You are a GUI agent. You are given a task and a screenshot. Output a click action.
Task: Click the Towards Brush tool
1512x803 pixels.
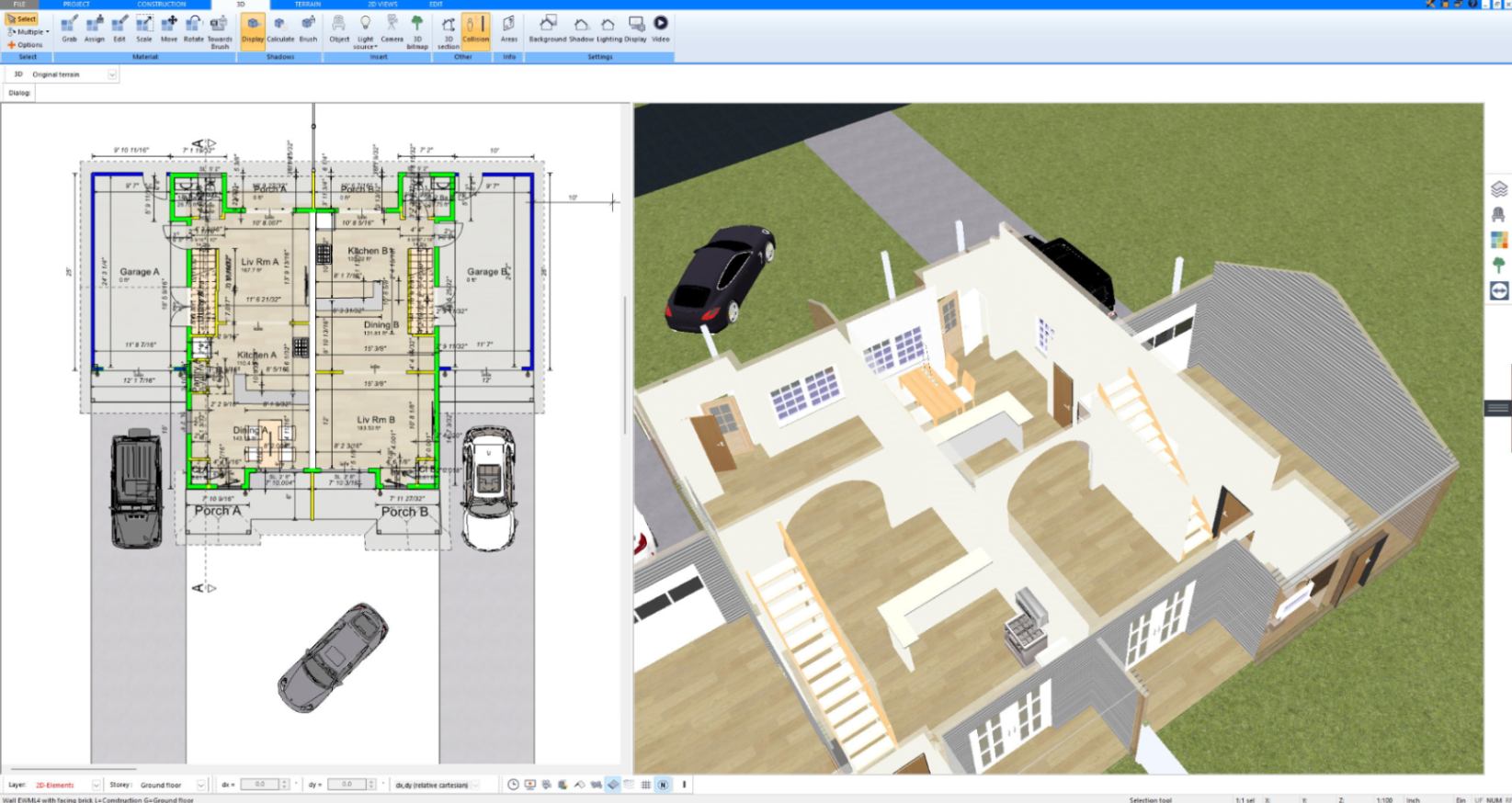pyautogui.click(x=220, y=32)
